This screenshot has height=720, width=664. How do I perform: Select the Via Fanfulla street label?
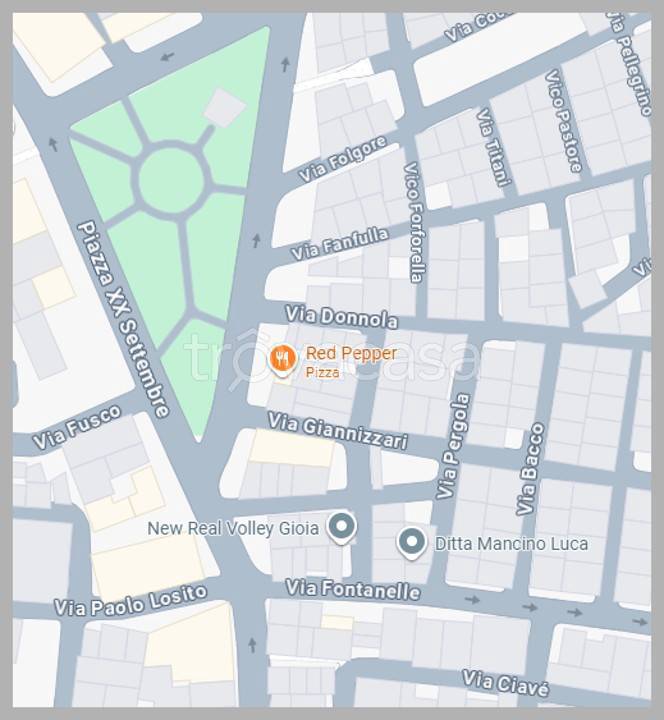pyautogui.click(x=340, y=244)
